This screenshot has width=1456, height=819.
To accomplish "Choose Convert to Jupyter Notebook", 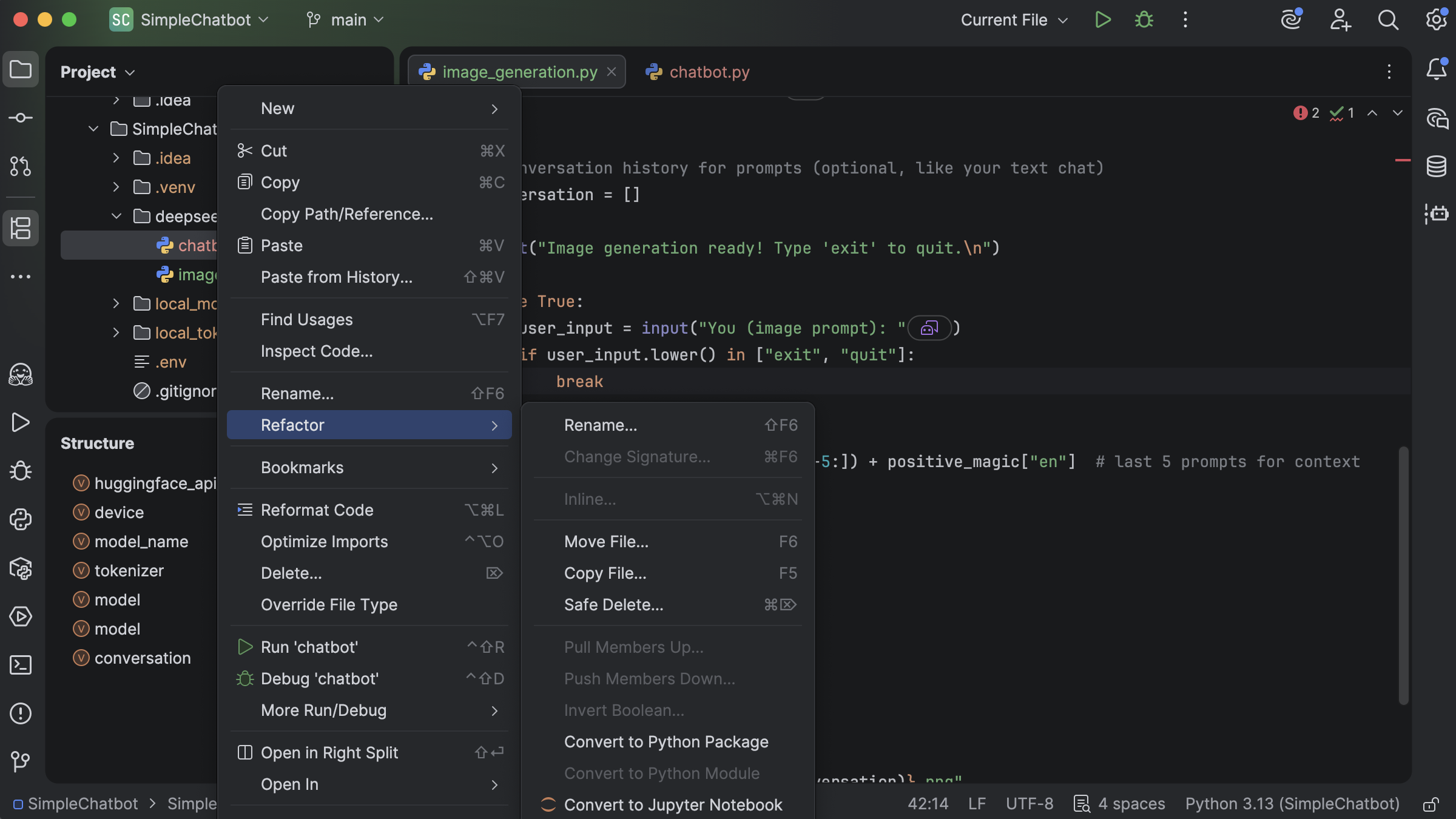I will coord(673,804).
